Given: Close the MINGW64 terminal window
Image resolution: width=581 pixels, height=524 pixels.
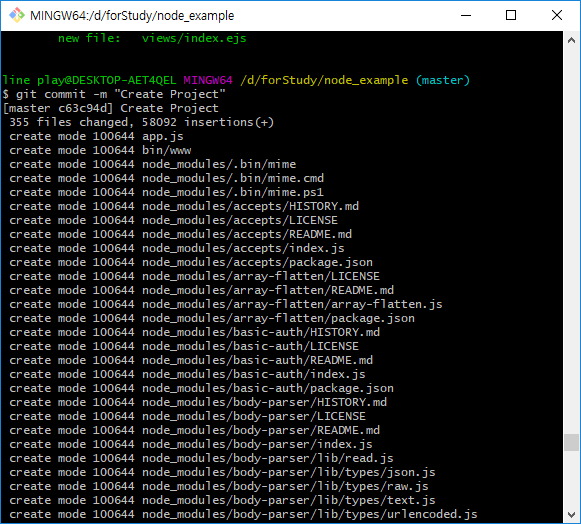Looking at the screenshot, I should [557, 16].
